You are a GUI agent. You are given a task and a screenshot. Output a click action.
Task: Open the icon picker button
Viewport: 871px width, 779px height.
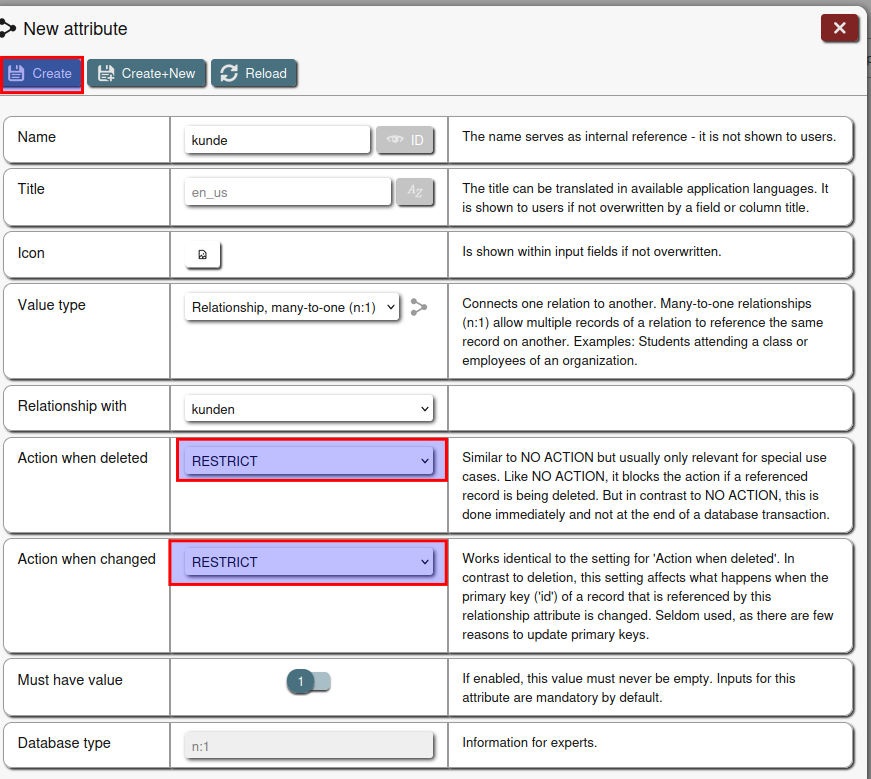203,255
